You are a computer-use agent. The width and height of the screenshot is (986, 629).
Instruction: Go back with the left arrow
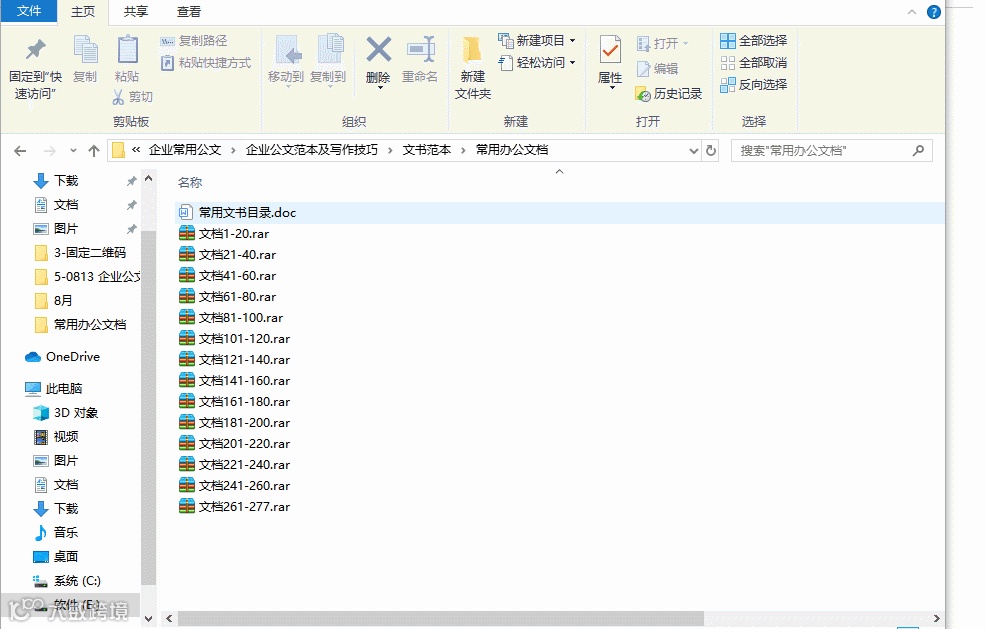click(x=20, y=151)
